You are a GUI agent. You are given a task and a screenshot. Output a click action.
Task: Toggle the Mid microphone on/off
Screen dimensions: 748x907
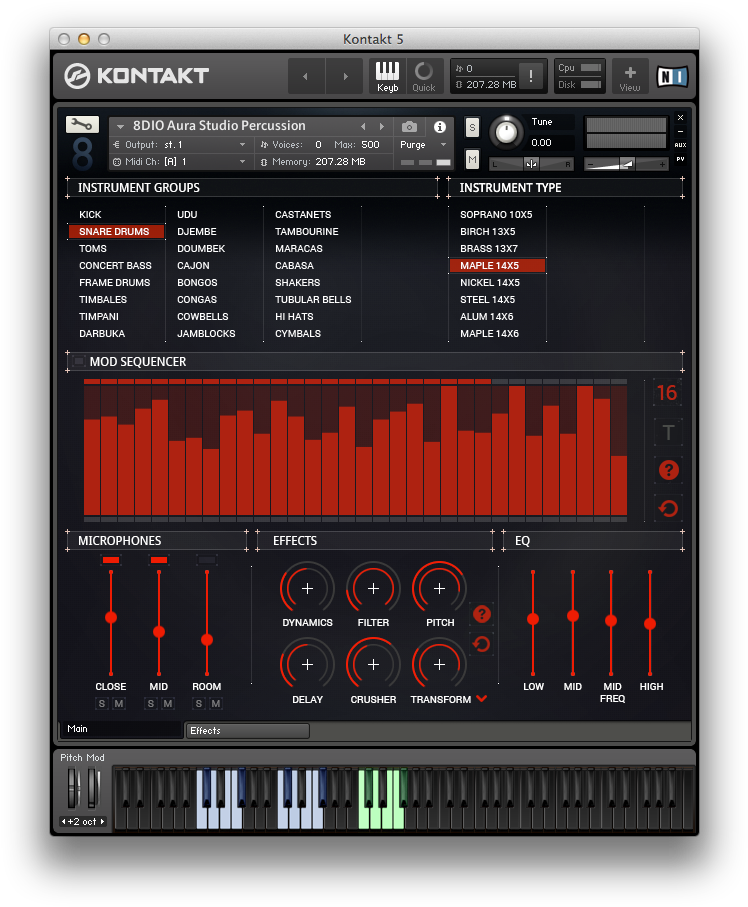pyautogui.click(x=159, y=560)
